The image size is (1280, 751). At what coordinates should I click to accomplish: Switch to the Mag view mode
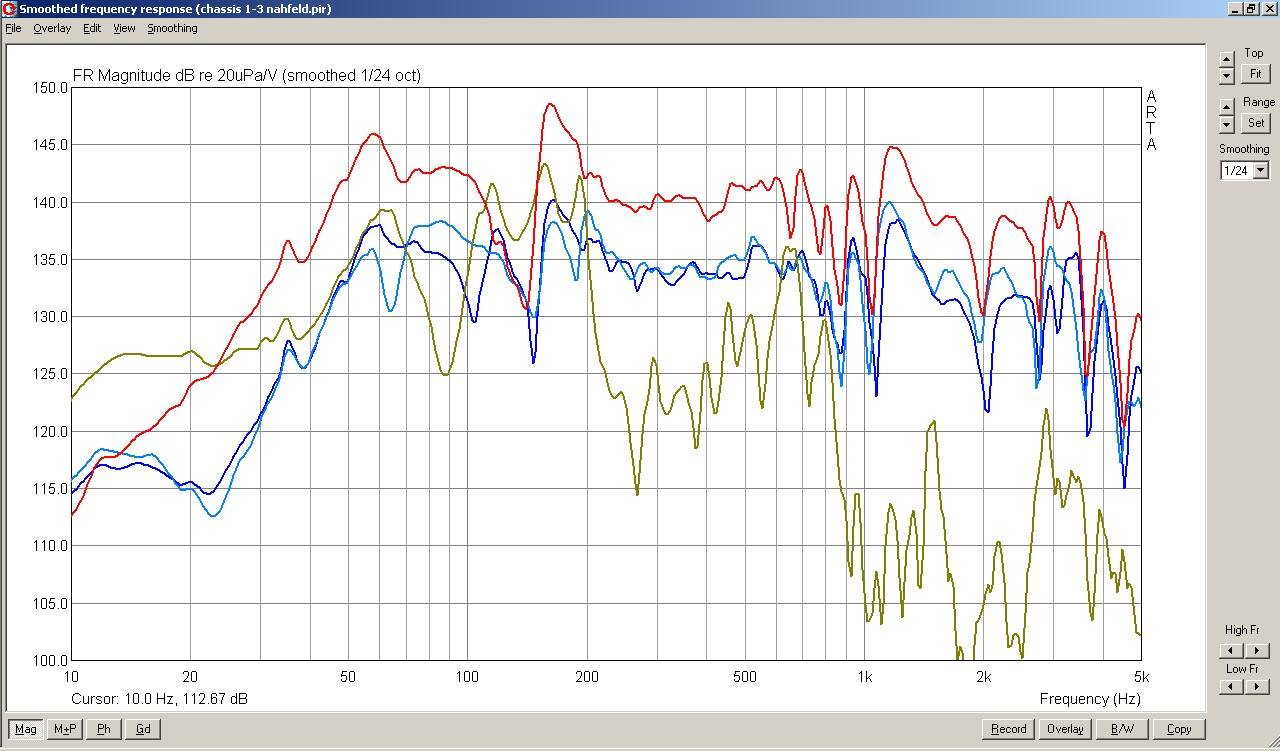[26, 729]
